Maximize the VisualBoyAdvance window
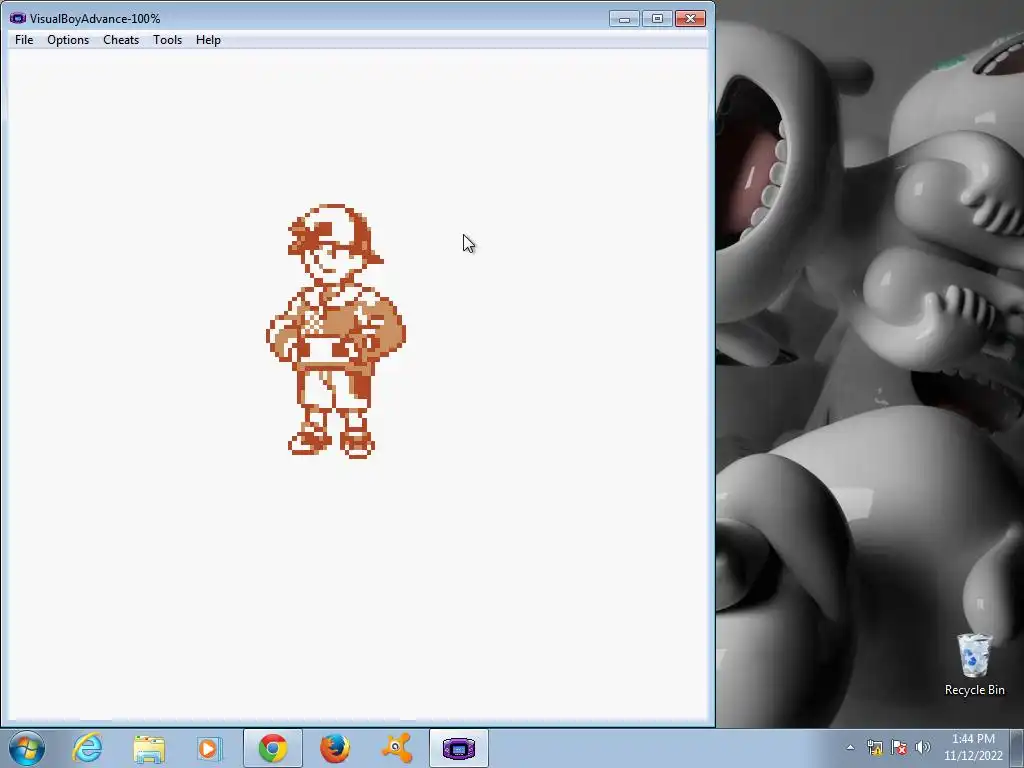The height and width of the screenshot is (768, 1024). pyautogui.click(x=657, y=19)
